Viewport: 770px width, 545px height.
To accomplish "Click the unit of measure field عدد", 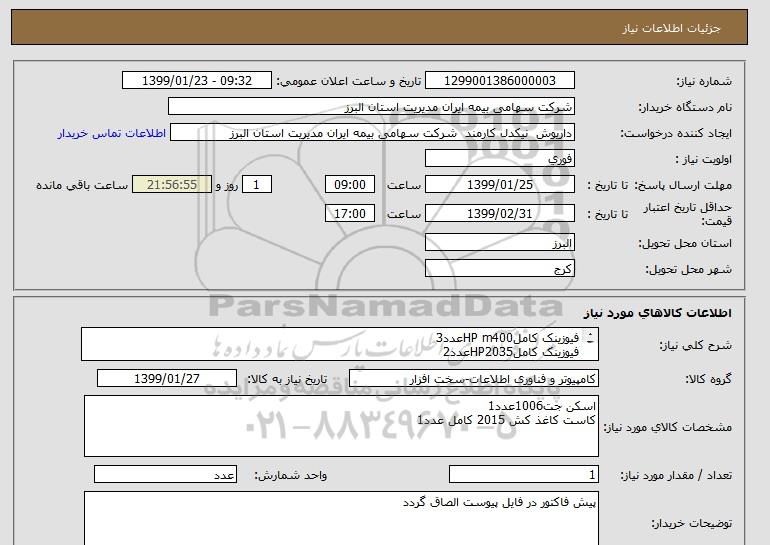I will (165, 474).
